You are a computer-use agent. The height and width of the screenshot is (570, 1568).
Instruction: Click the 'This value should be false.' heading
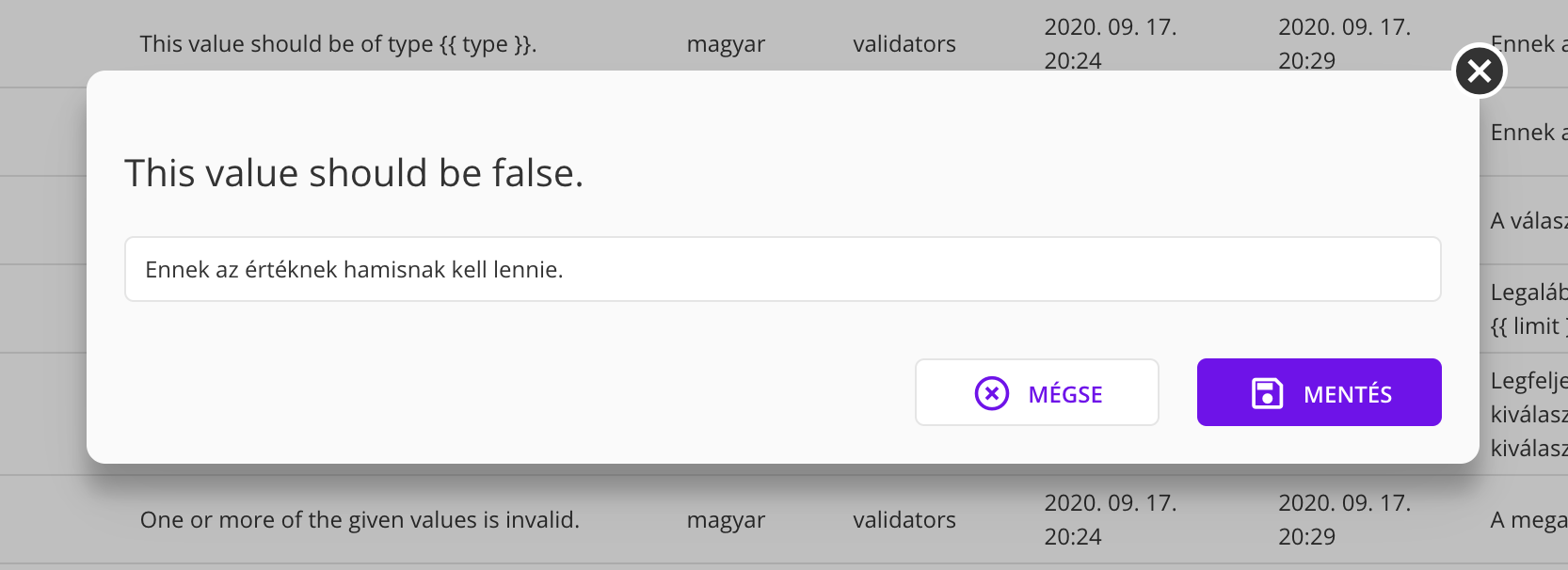click(354, 174)
